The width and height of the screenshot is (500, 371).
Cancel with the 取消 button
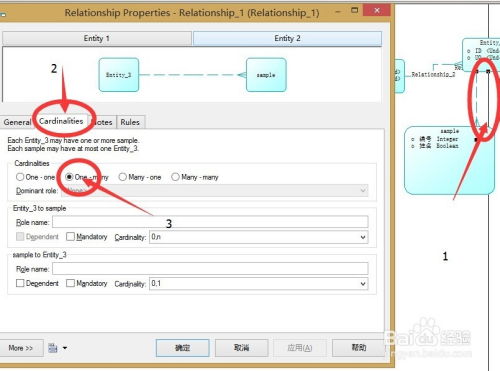pyautogui.click(x=242, y=348)
